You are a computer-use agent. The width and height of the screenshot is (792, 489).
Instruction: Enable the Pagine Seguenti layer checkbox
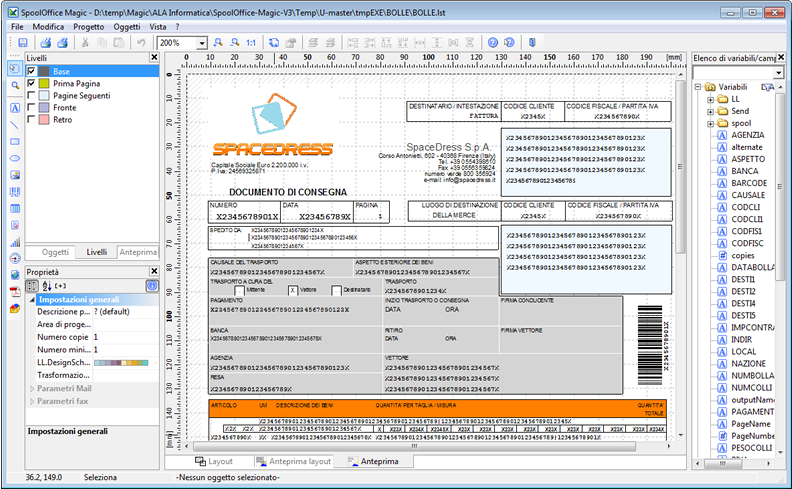[31, 96]
